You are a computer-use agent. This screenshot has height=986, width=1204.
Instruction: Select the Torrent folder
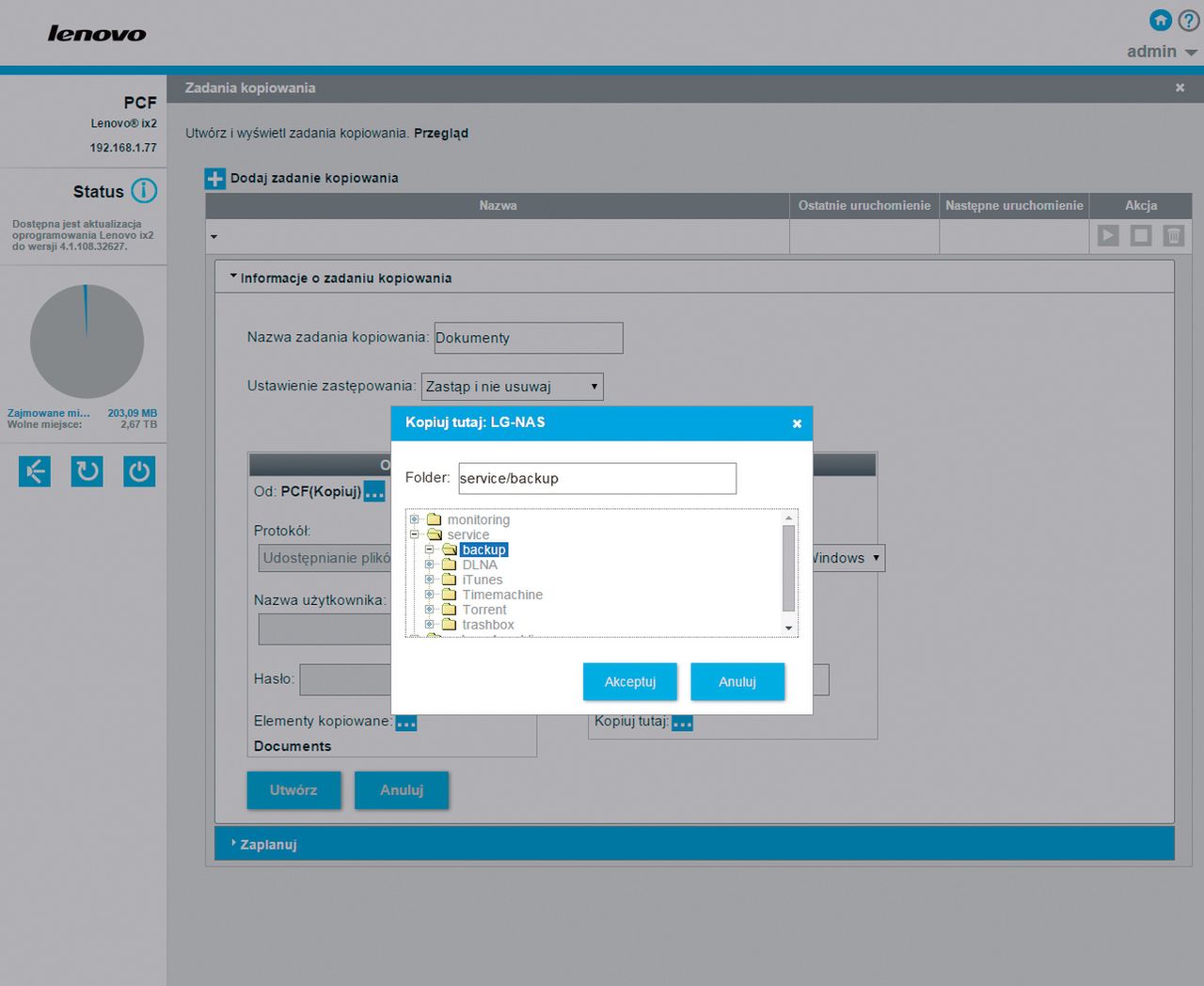coord(484,610)
